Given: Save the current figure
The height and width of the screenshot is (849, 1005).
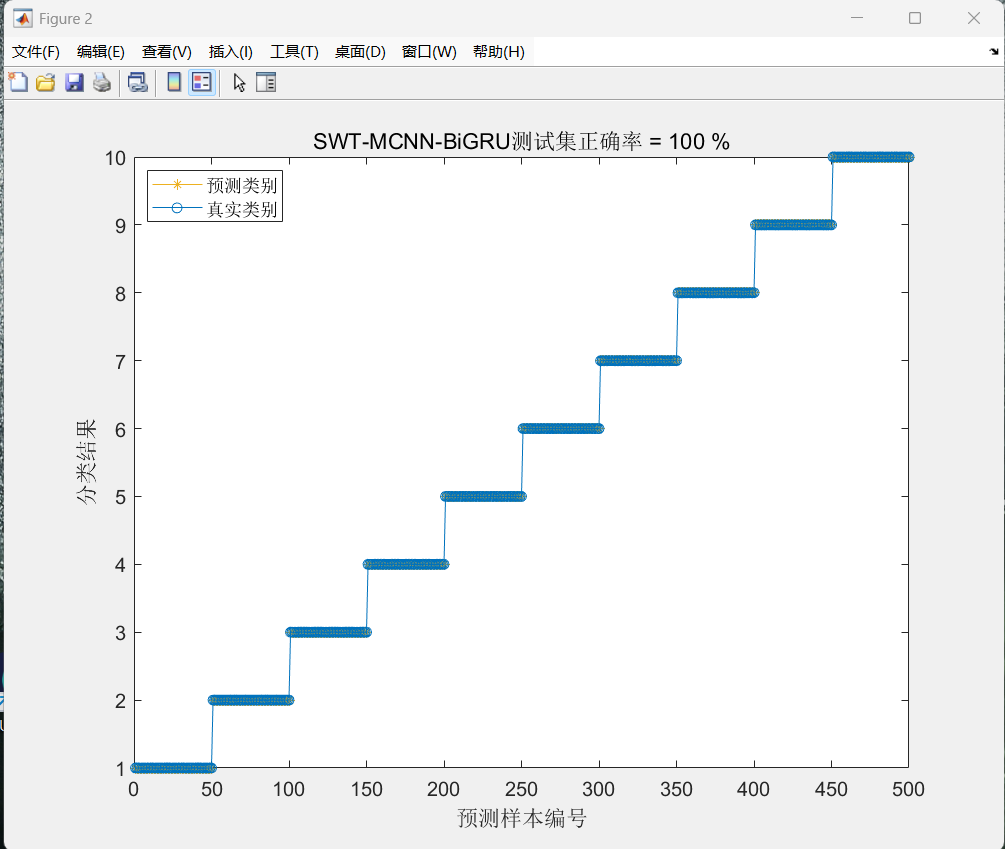Looking at the screenshot, I should pos(74,82).
